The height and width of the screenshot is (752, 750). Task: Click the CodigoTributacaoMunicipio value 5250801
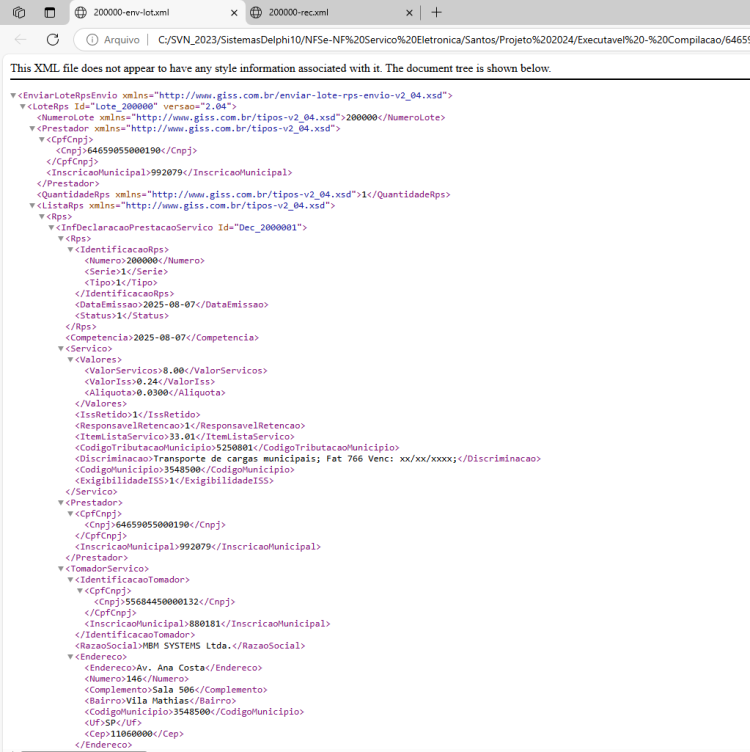(x=234, y=448)
